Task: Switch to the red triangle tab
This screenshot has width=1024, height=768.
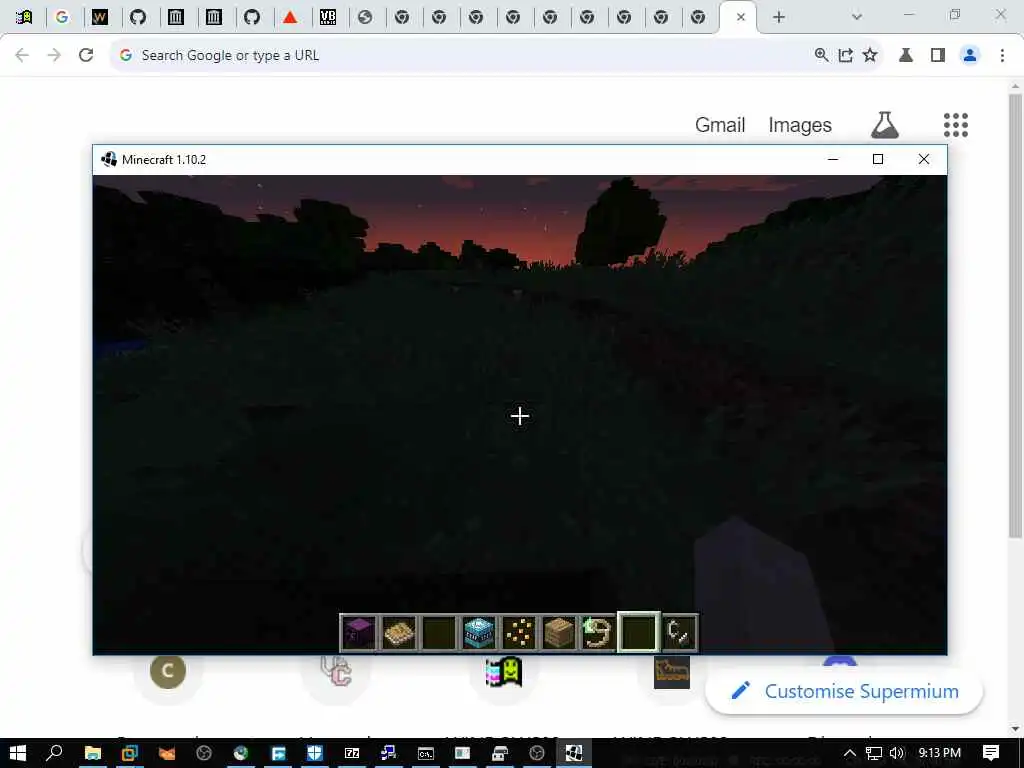Action: (x=290, y=17)
